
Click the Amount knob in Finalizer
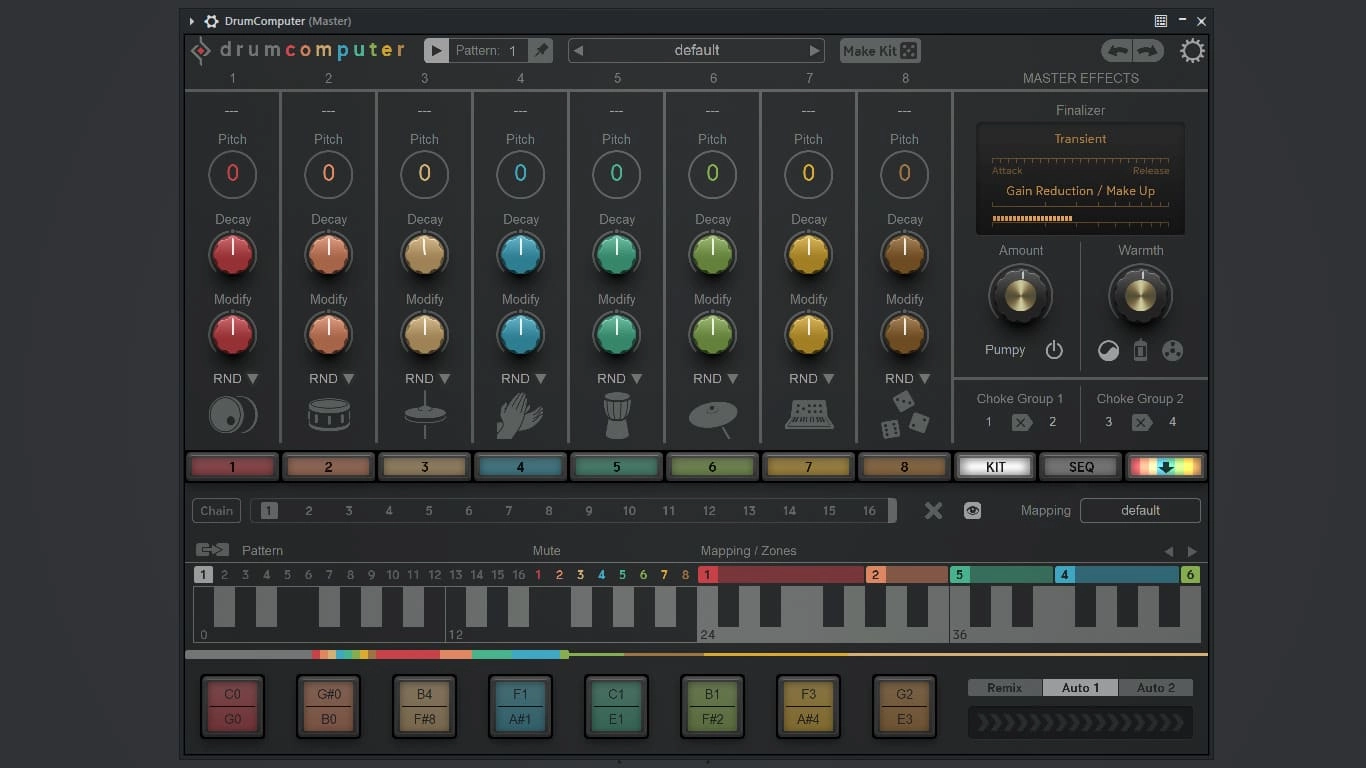1020,295
